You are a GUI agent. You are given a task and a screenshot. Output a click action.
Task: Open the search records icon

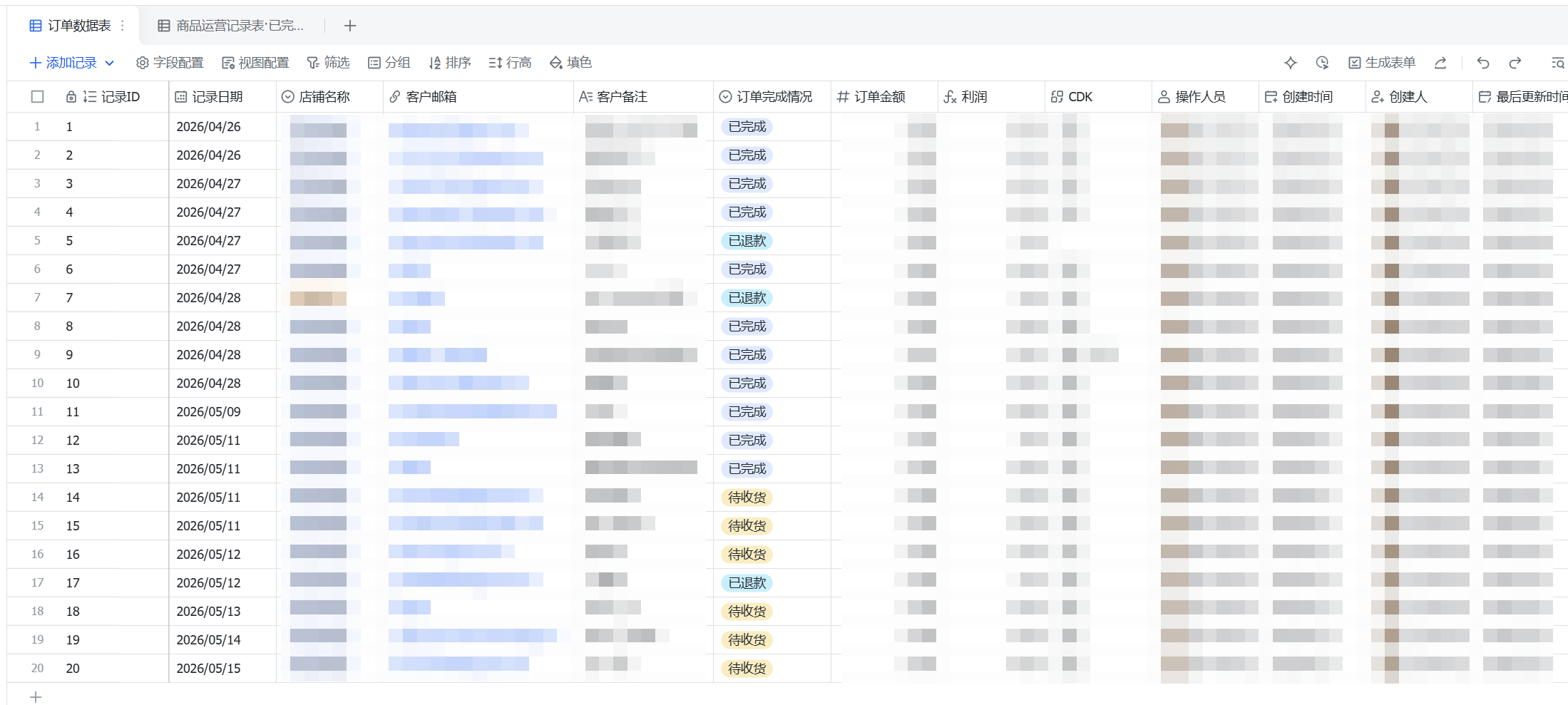click(1558, 63)
